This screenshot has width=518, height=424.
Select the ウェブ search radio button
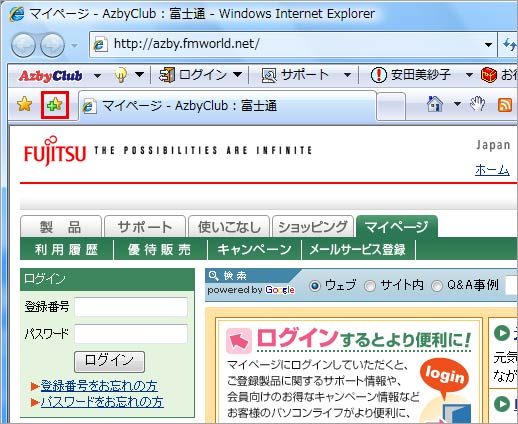pos(315,286)
